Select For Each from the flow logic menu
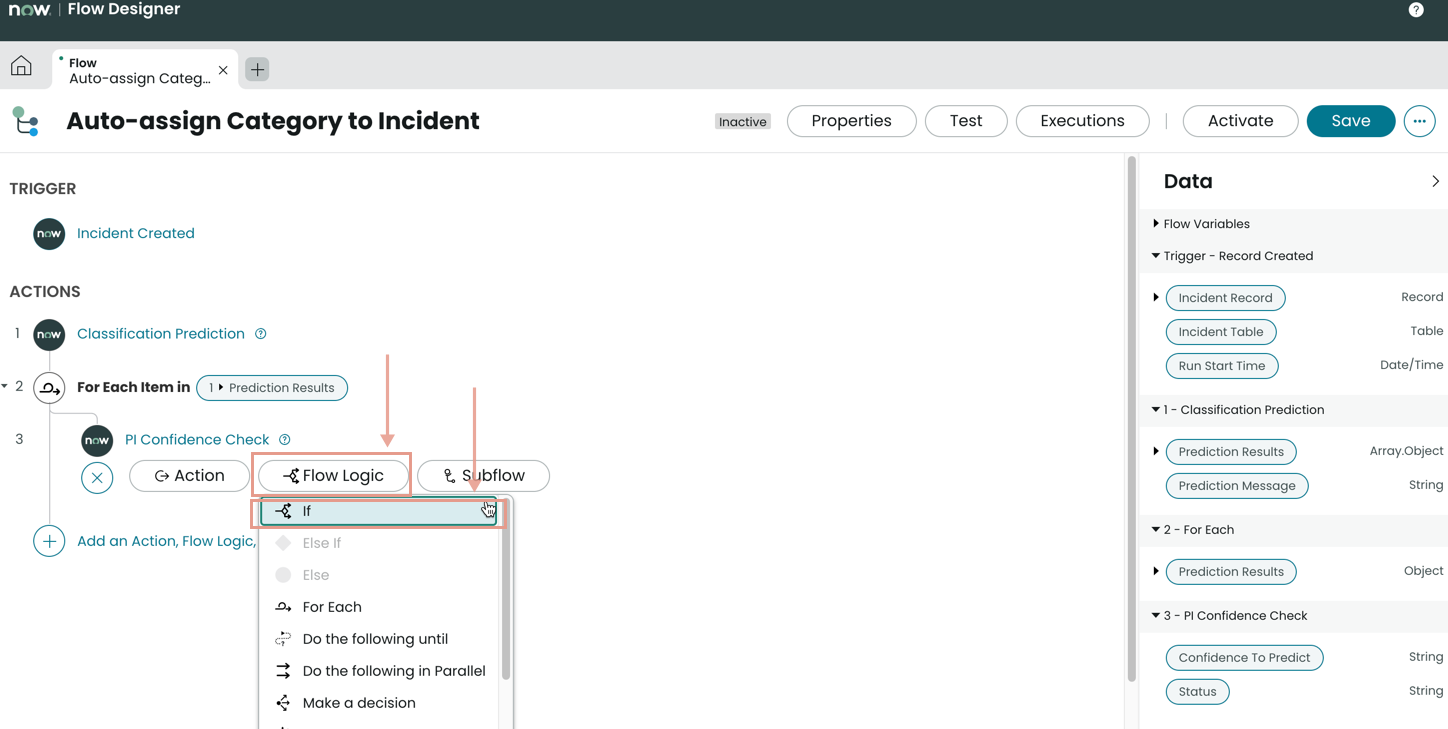The width and height of the screenshot is (1448, 729). [x=379, y=607]
